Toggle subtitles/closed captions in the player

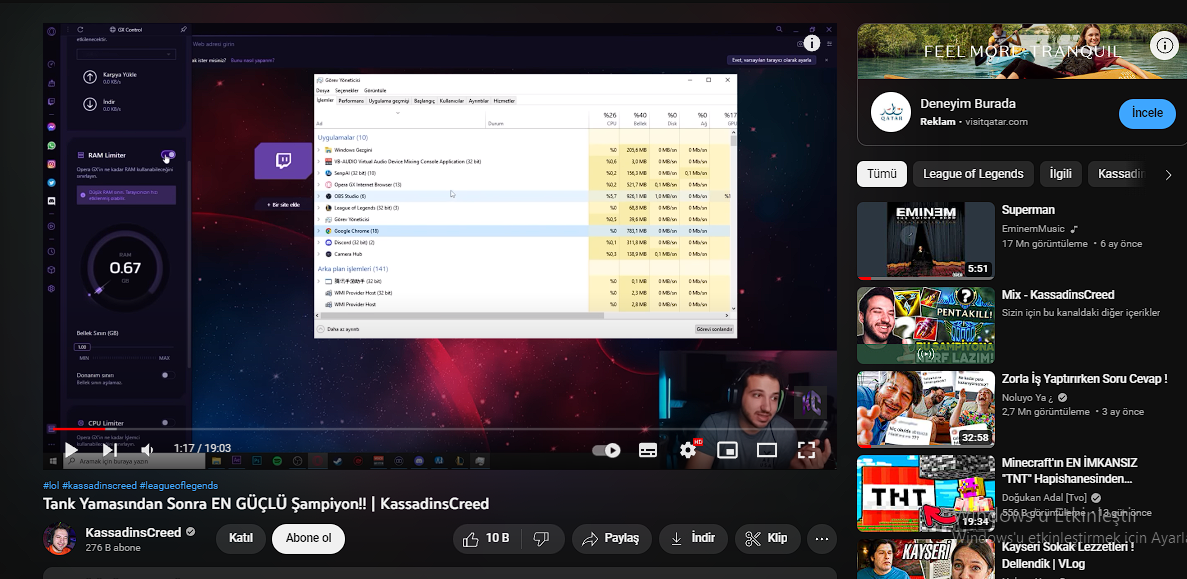(648, 450)
